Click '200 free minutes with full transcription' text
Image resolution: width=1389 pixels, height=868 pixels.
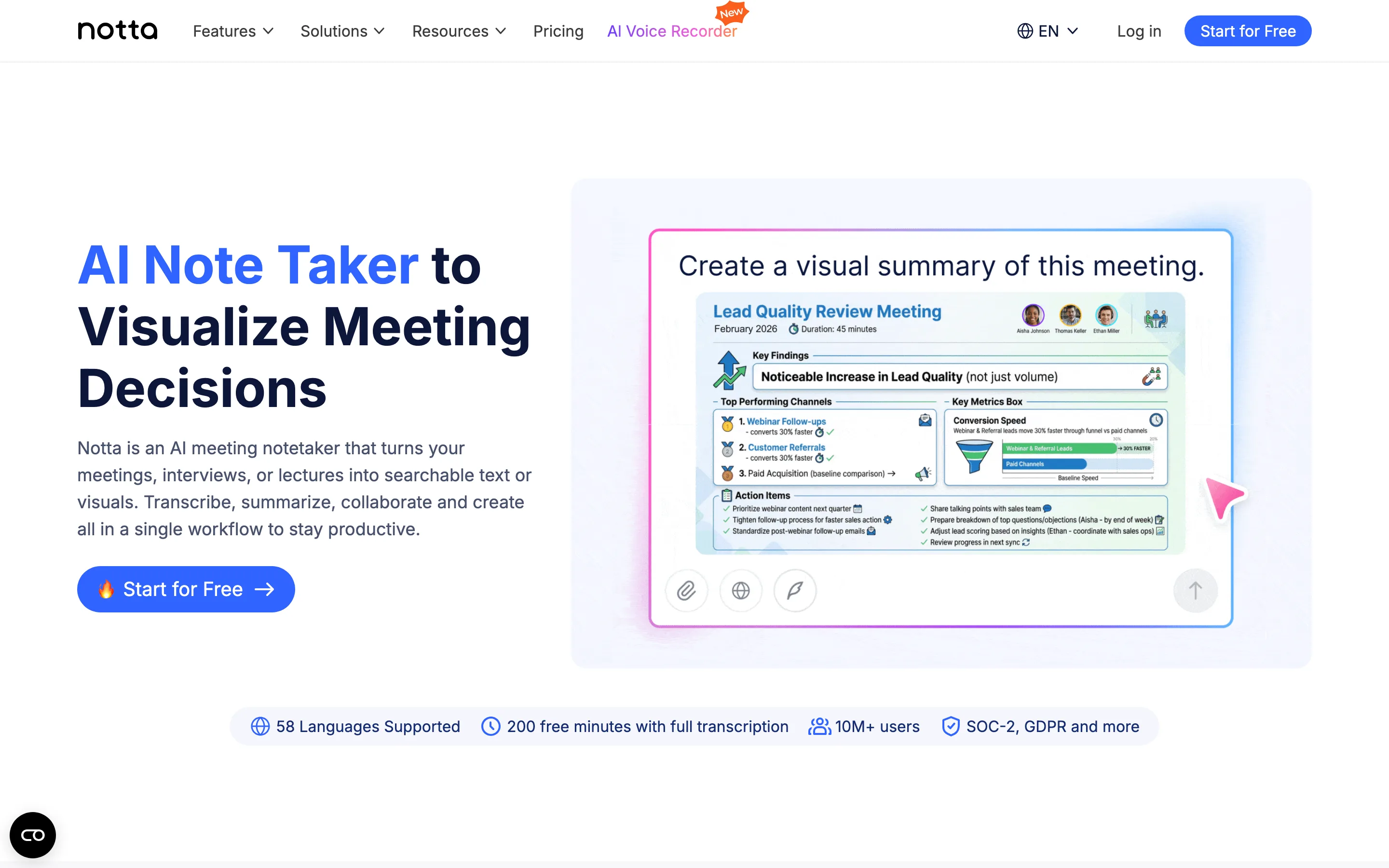click(647, 726)
